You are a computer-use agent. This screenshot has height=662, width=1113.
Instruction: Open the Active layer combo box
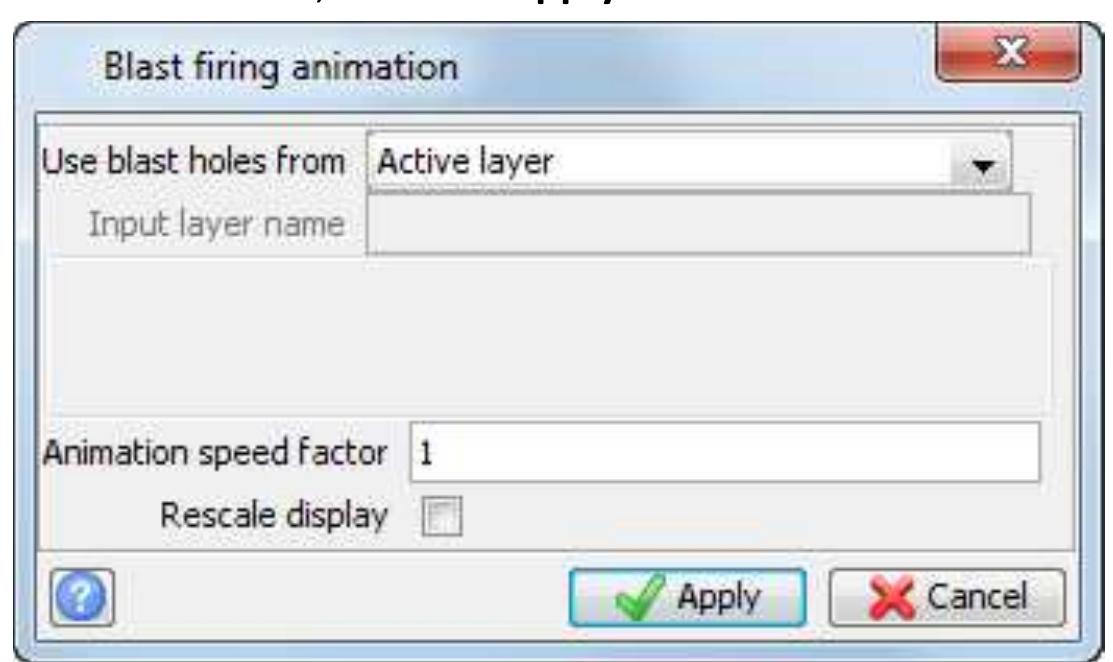point(689,162)
